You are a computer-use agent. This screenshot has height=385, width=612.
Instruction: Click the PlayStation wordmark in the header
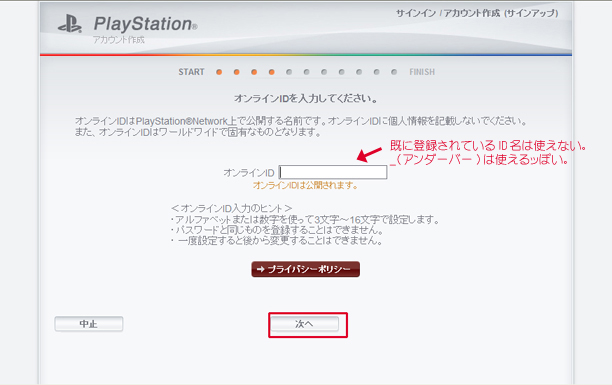tap(146, 24)
